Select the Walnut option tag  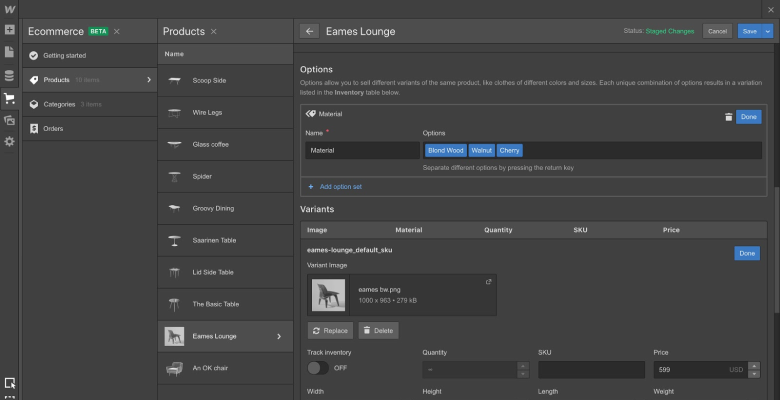[x=482, y=150]
